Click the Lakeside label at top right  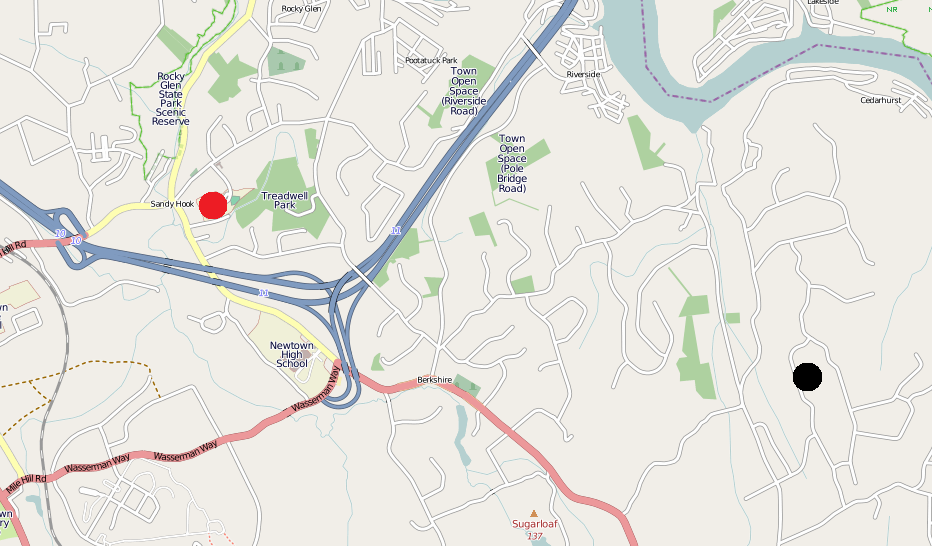click(823, 2)
